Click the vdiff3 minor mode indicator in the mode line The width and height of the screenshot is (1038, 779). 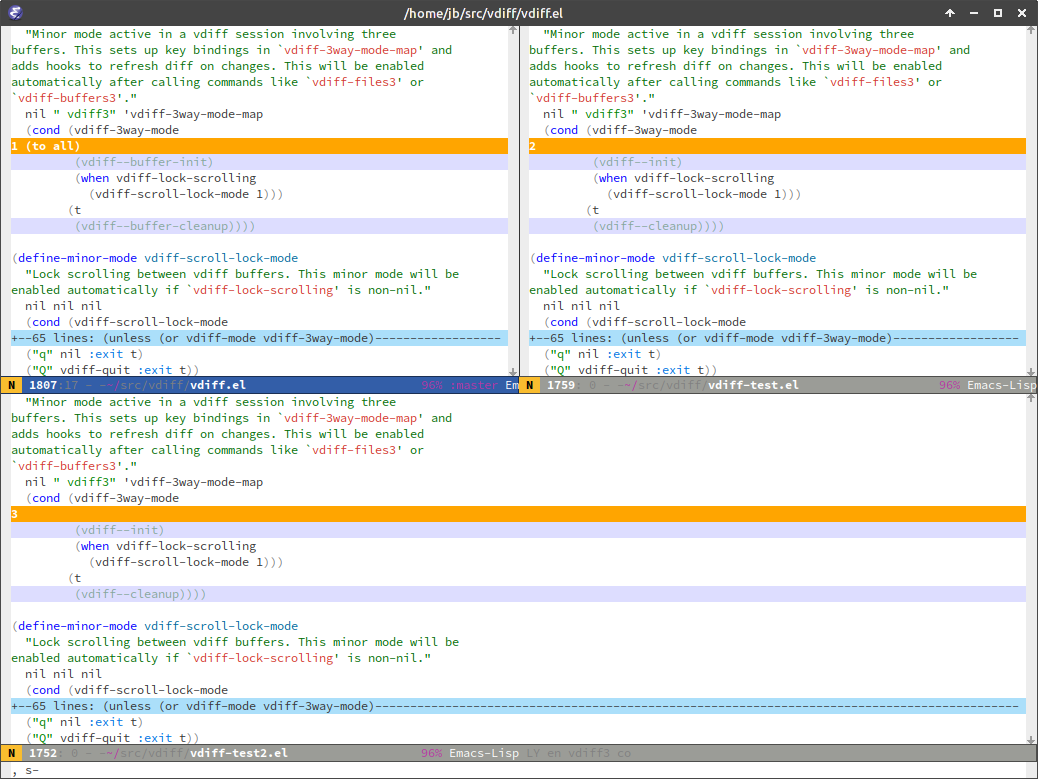(589, 753)
